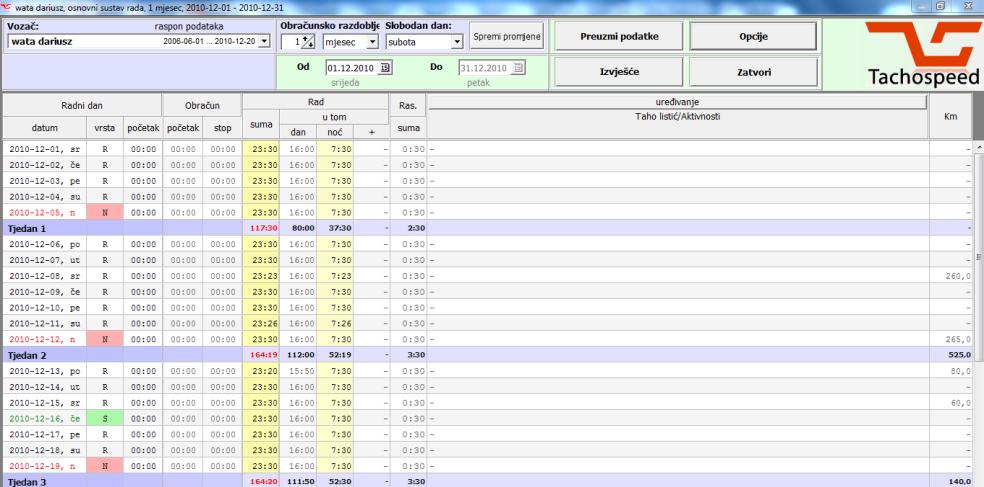Screen dimensions: 984x487
Task: Click the Od date field 01.12.2010
Action: pyautogui.click(x=353, y=68)
